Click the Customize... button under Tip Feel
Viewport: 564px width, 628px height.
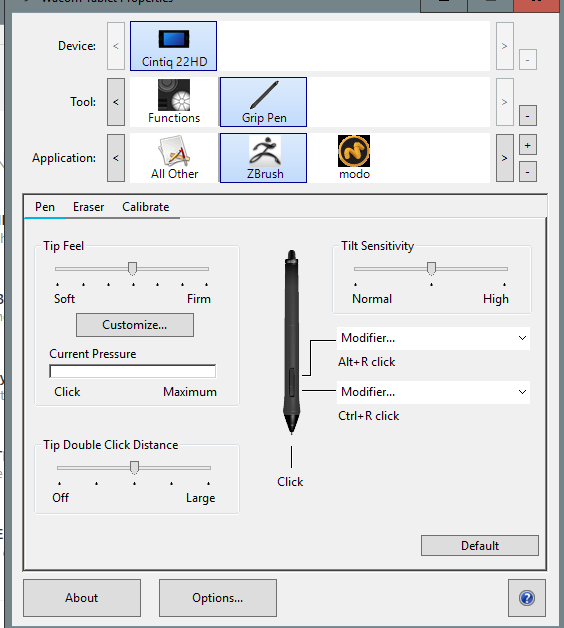tap(135, 325)
